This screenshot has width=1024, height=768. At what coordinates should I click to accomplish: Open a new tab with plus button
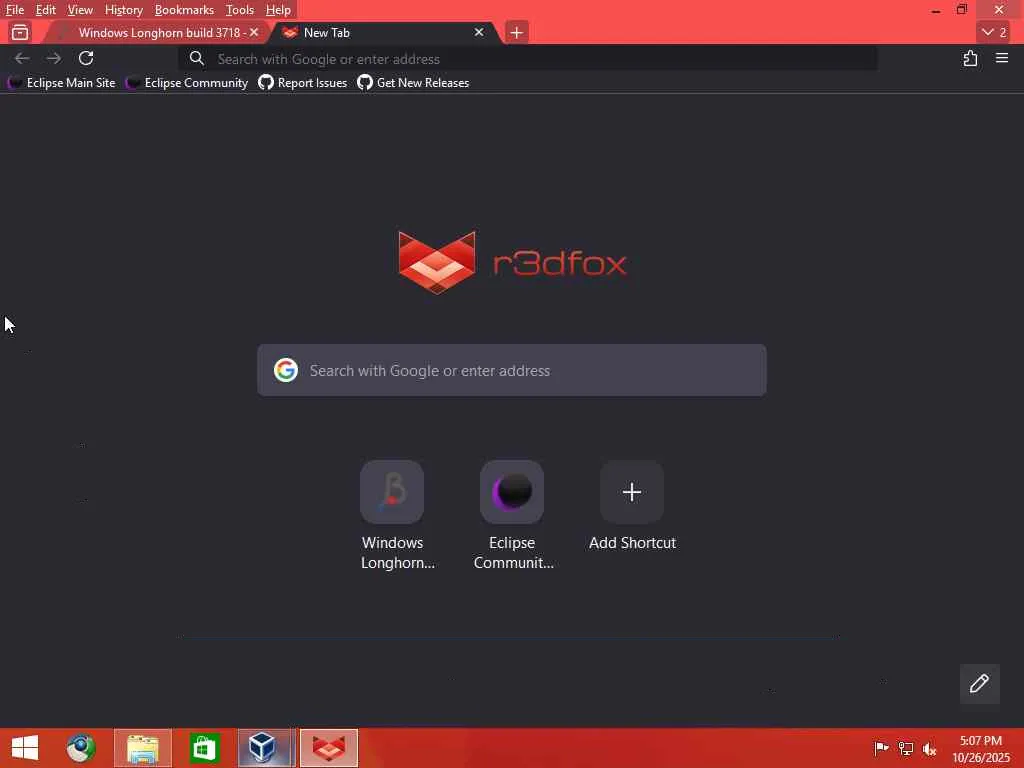click(x=517, y=33)
